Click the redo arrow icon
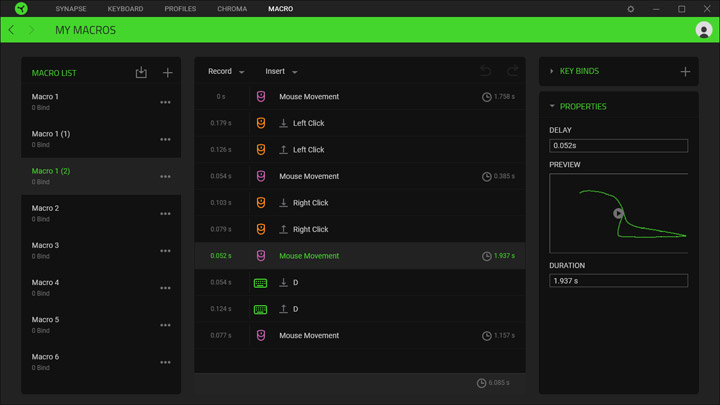Image resolution: width=720 pixels, height=405 pixels. tap(512, 71)
